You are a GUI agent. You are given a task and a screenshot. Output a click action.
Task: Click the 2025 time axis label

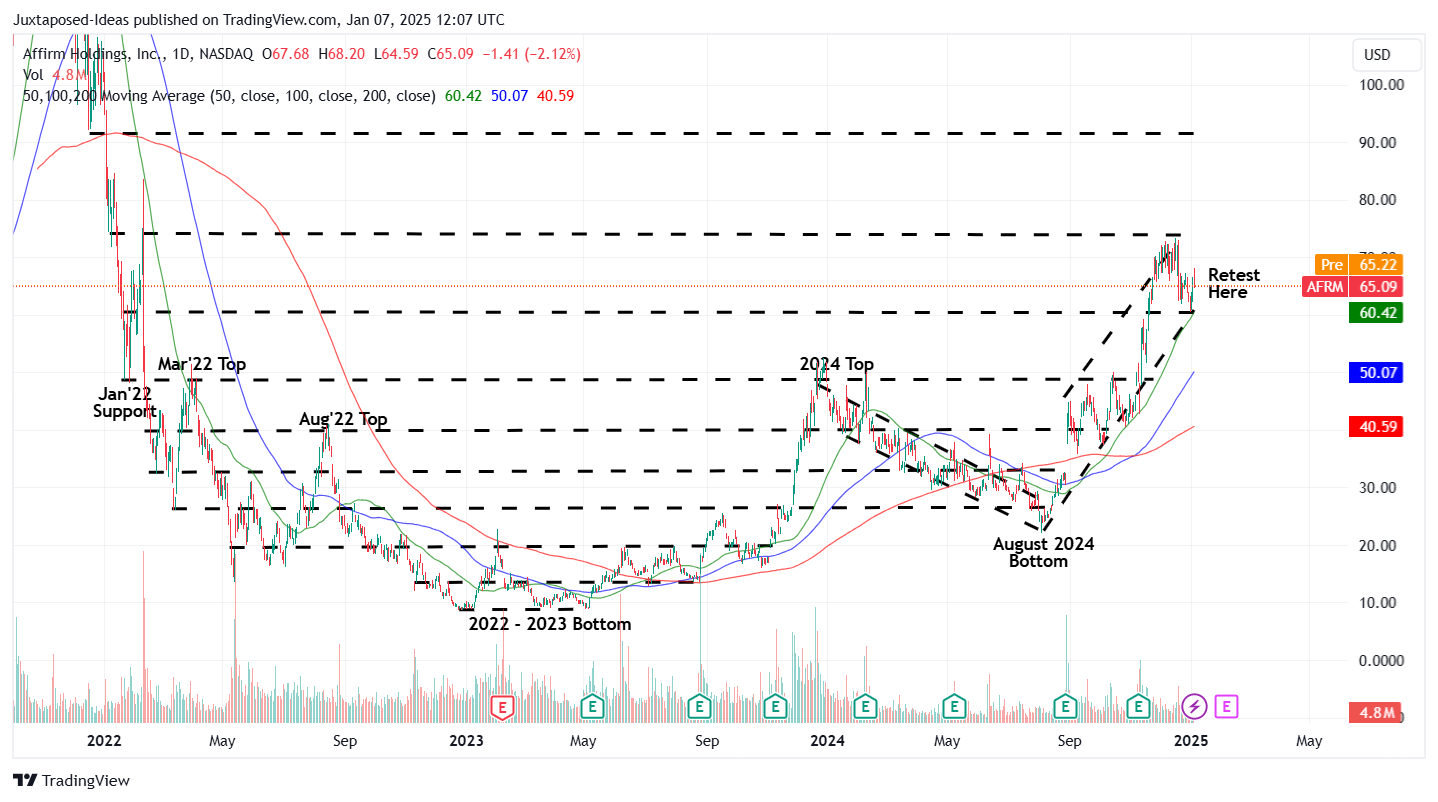click(1190, 741)
